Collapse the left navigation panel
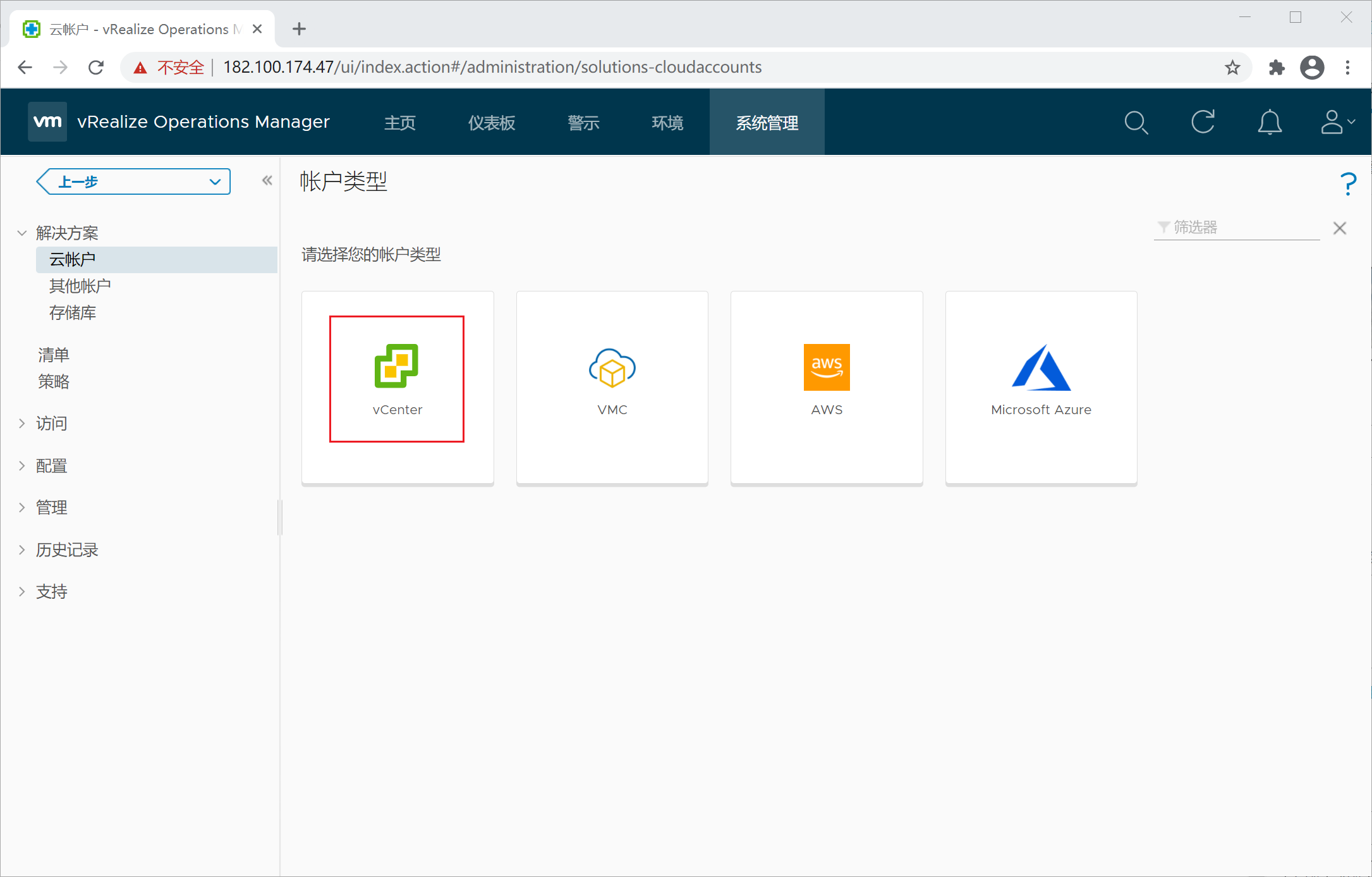 [267, 181]
